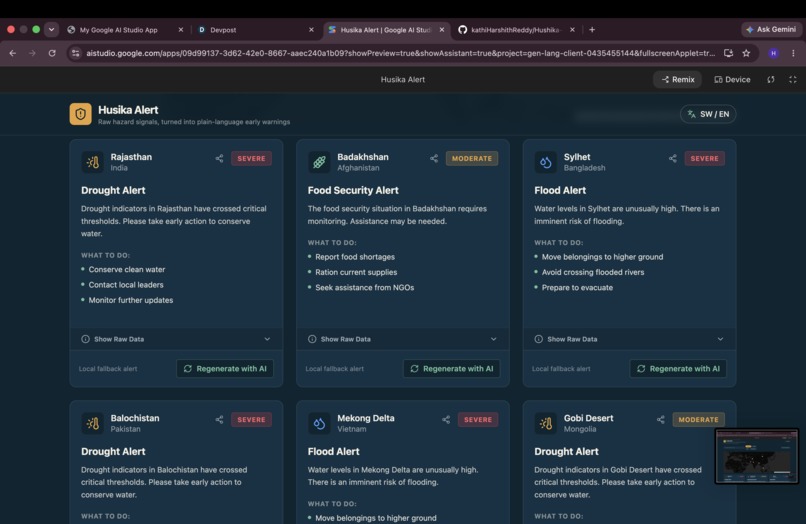Go forward in browser history
This screenshot has width=806, height=524.
[x=32, y=53]
